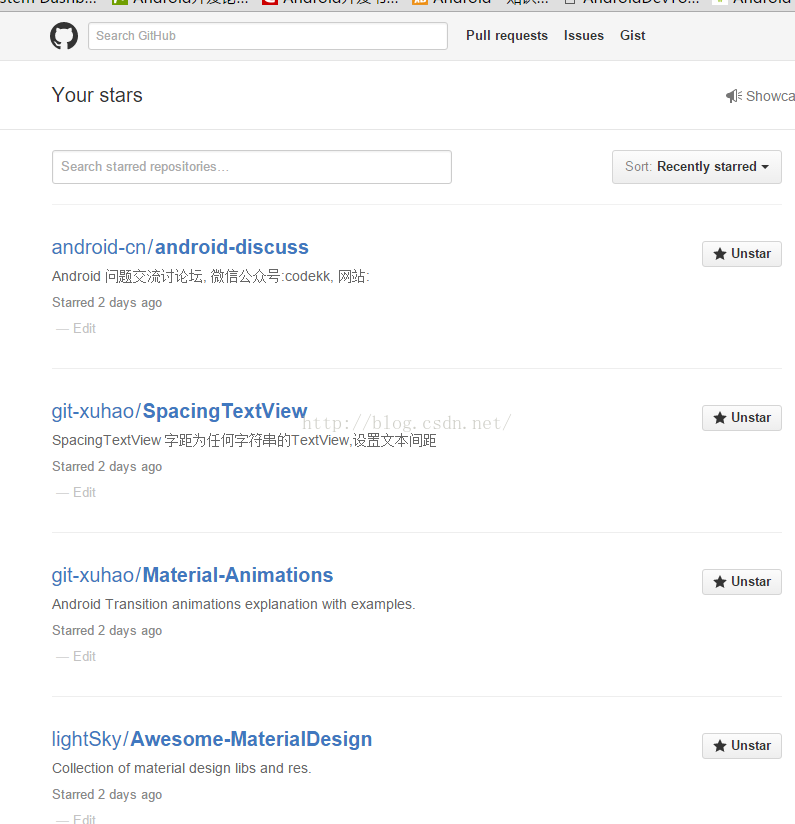Open the Showcases megaphone link

pos(760,96)
